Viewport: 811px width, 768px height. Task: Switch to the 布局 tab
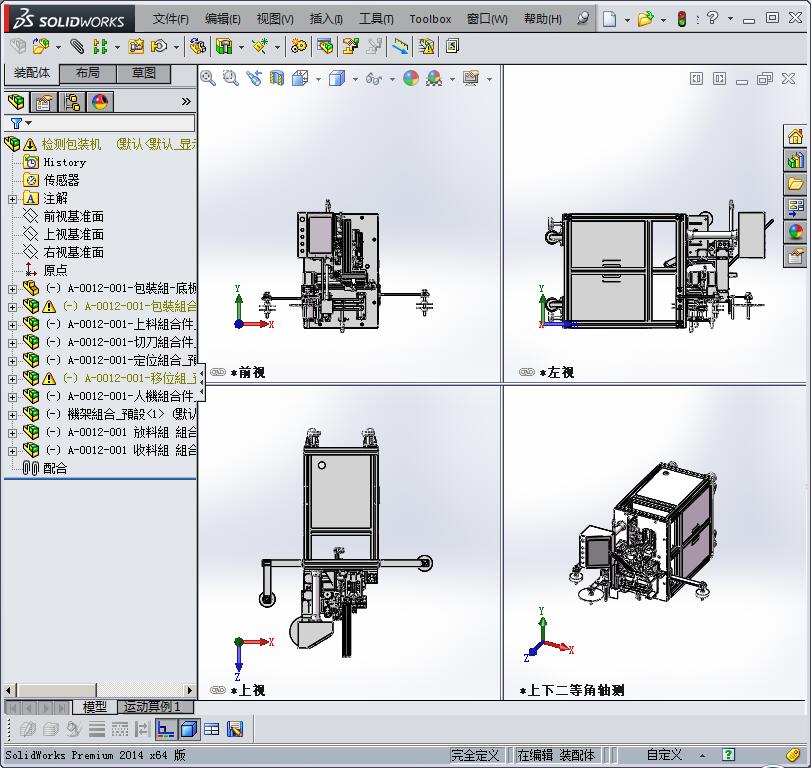tap(88, 73)
